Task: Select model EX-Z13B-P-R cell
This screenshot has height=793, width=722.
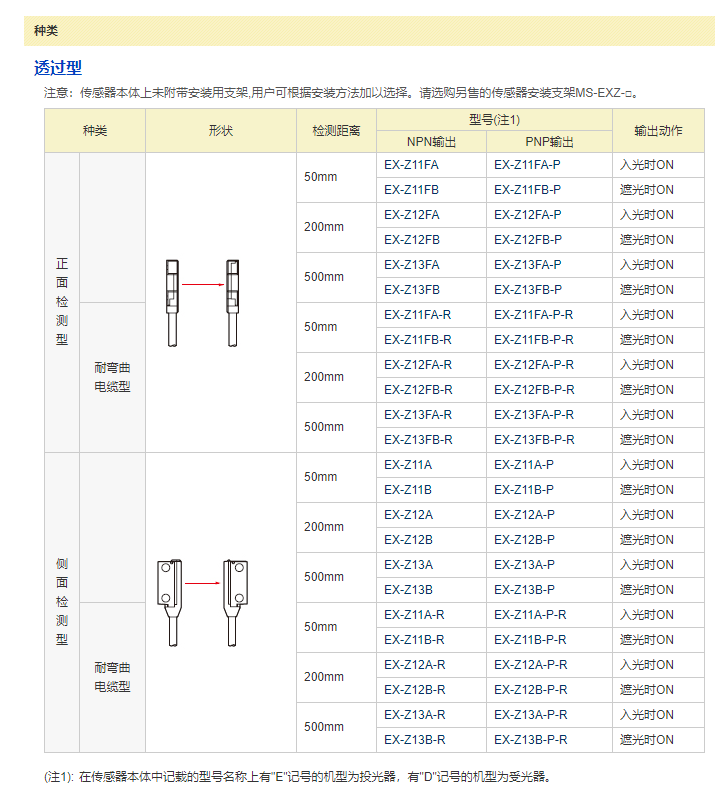Action: pyautogui.click(x=530, y=740)
